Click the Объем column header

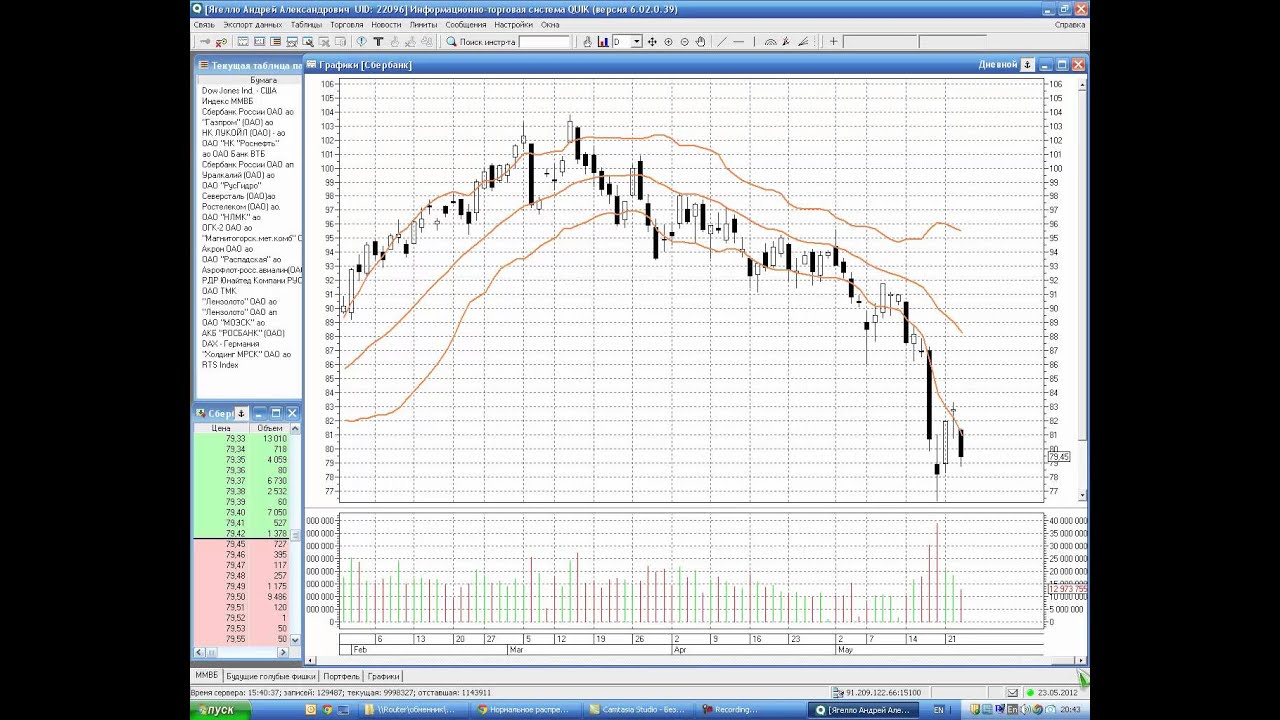pos(269,428)
